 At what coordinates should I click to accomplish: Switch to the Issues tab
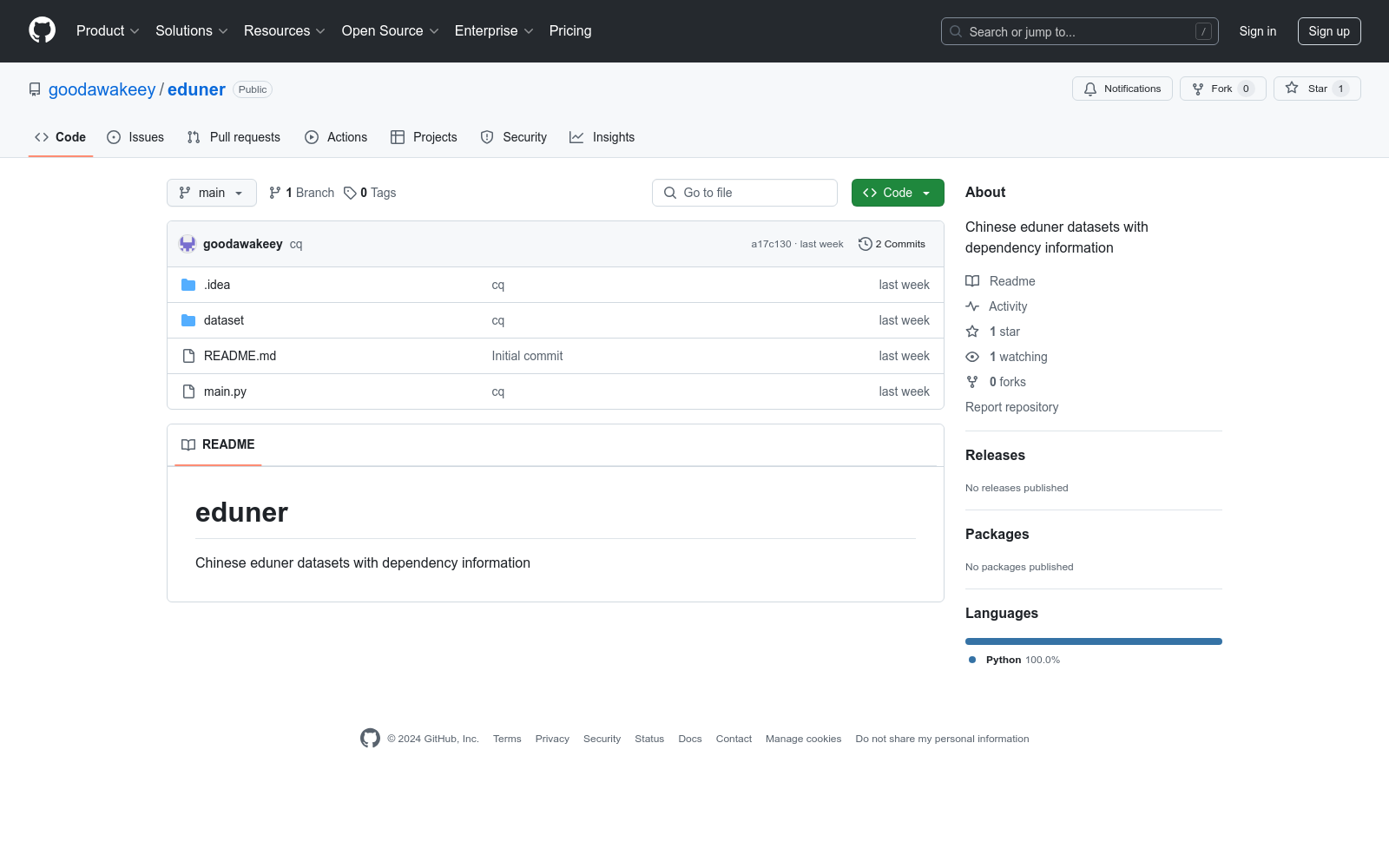pyautogui.click(x=135, y=137)
